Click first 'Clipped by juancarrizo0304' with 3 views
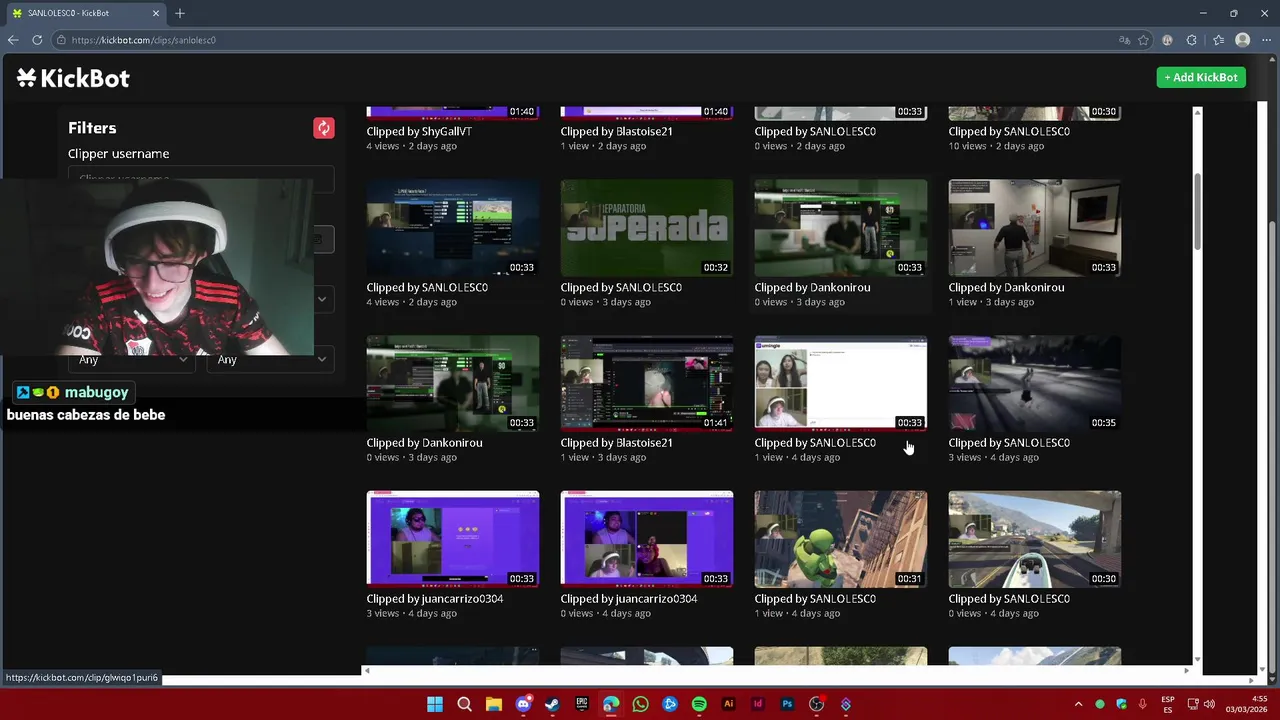This screenshot has width=1280, height=720. click(x=435, y=598)
